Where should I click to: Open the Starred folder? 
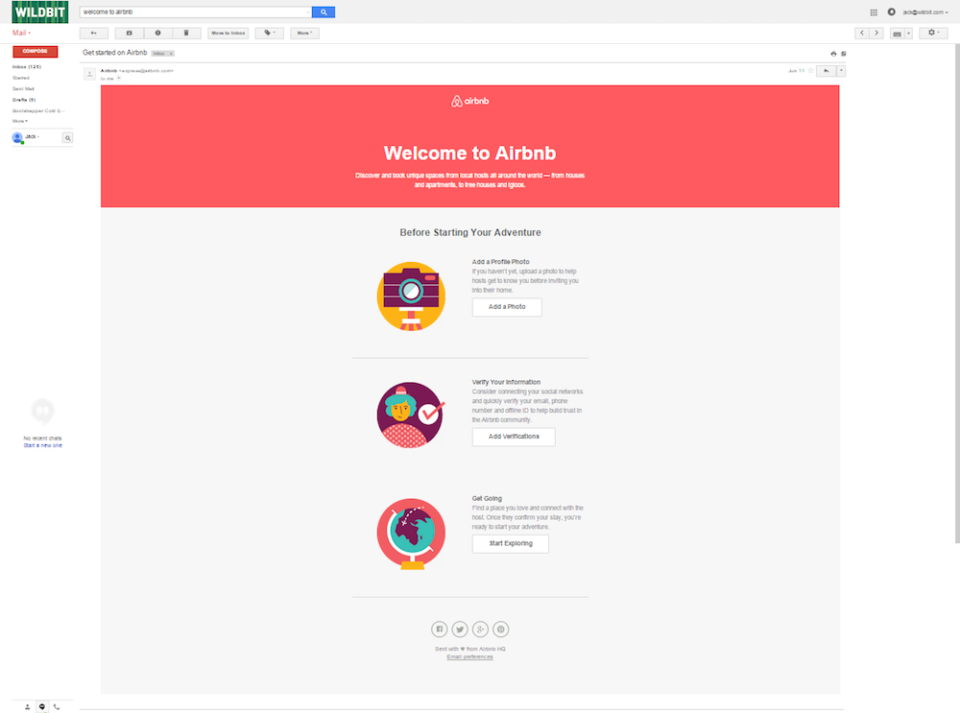coord(21,78)
